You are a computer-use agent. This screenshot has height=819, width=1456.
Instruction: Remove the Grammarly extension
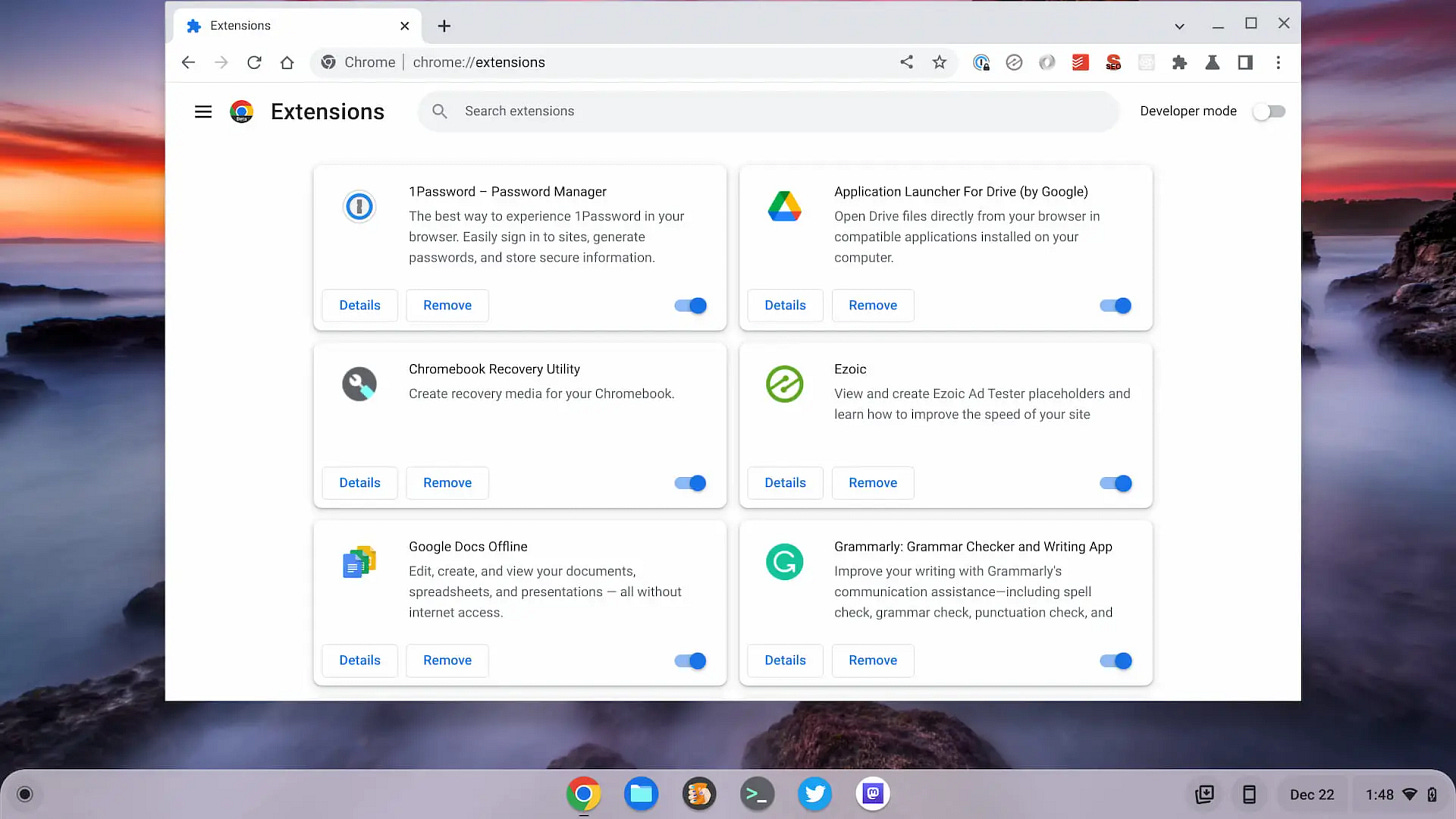pos(873,660)
